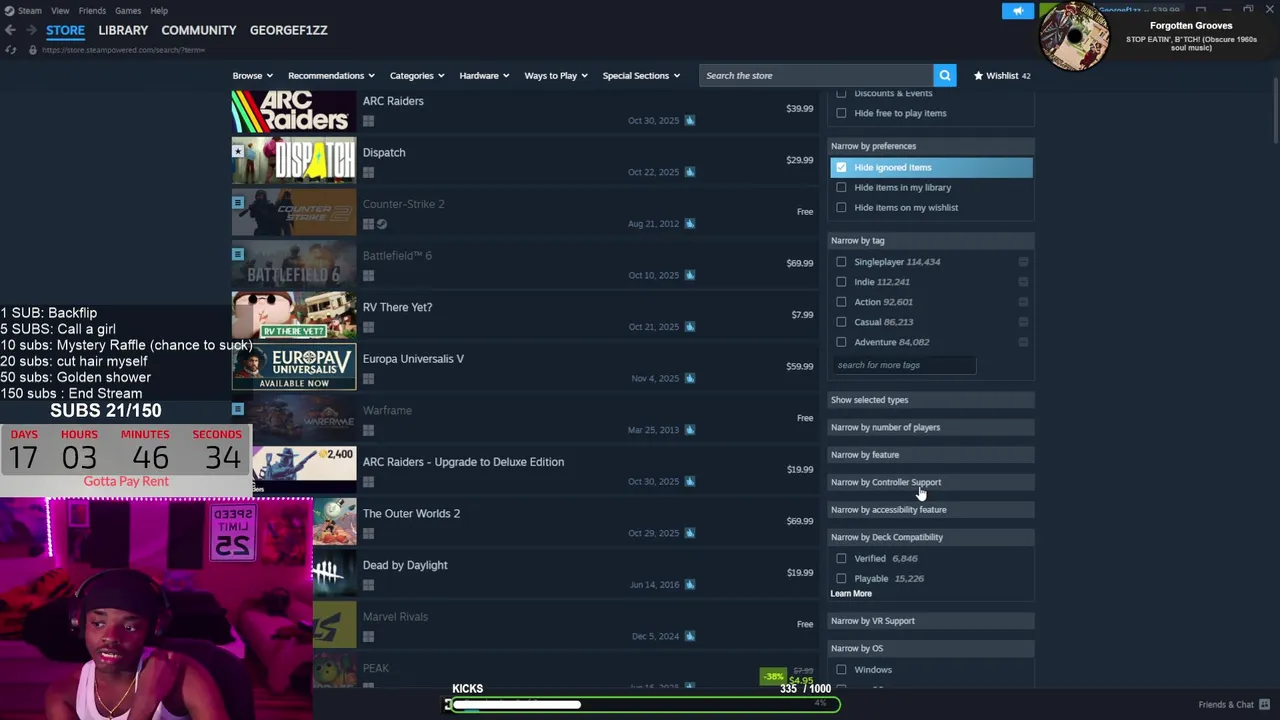The width and height of the screenshot is (1280, 720).
Task: Click the search for more tags field
Action: point(903,365)
